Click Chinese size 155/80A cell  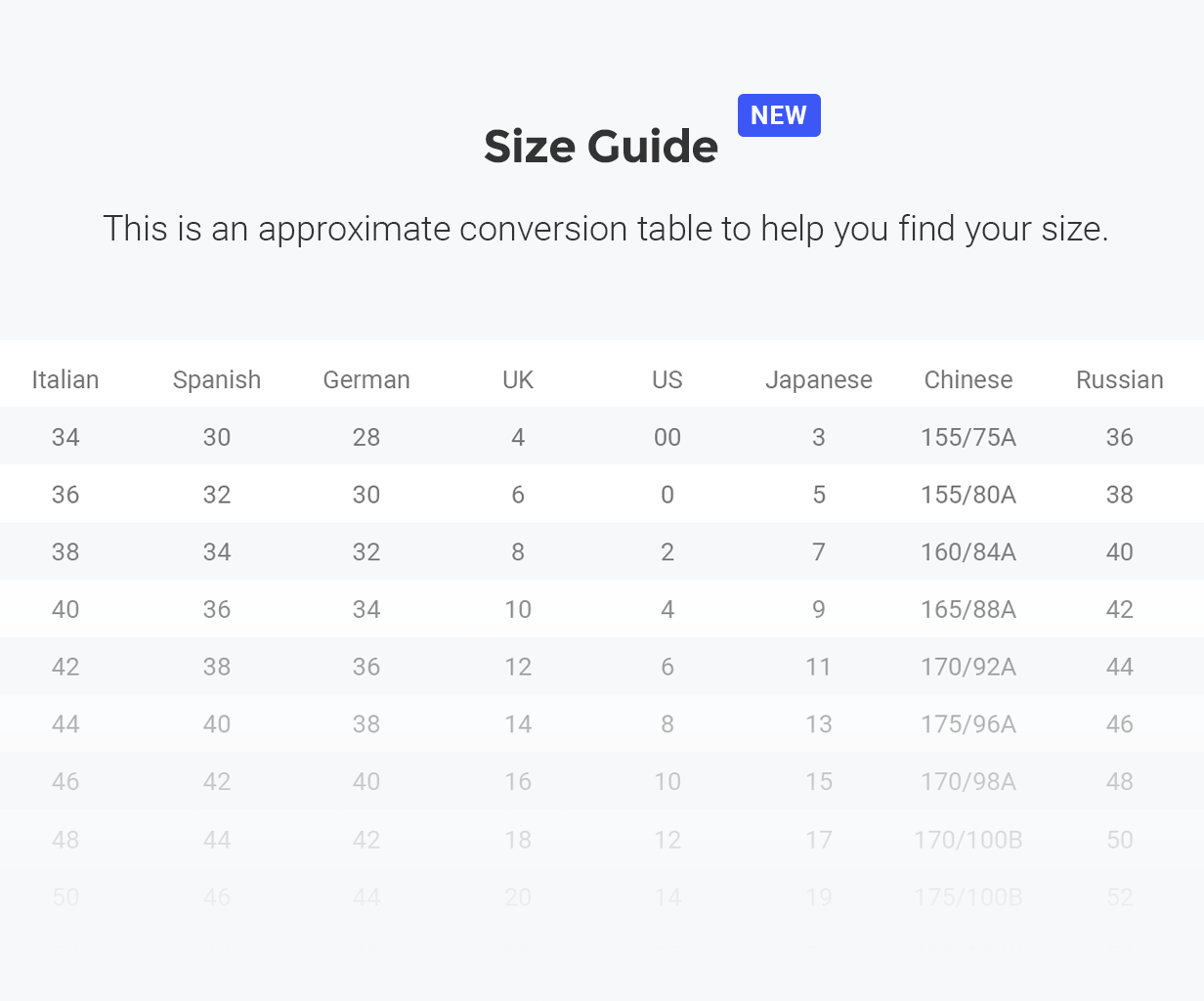pyautogui.click(x=968, y=495)
